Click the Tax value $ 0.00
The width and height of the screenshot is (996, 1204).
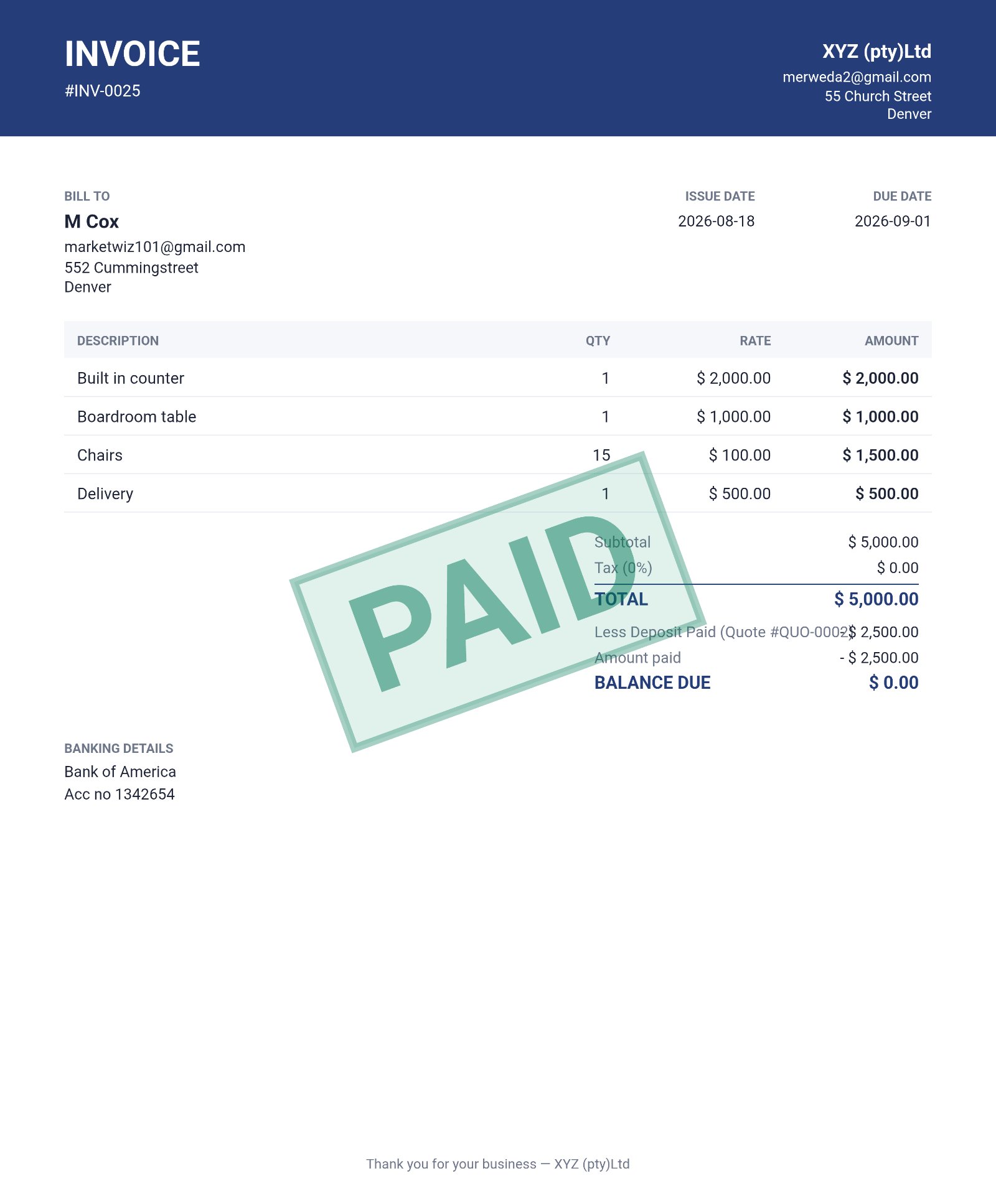click(897, 567)
